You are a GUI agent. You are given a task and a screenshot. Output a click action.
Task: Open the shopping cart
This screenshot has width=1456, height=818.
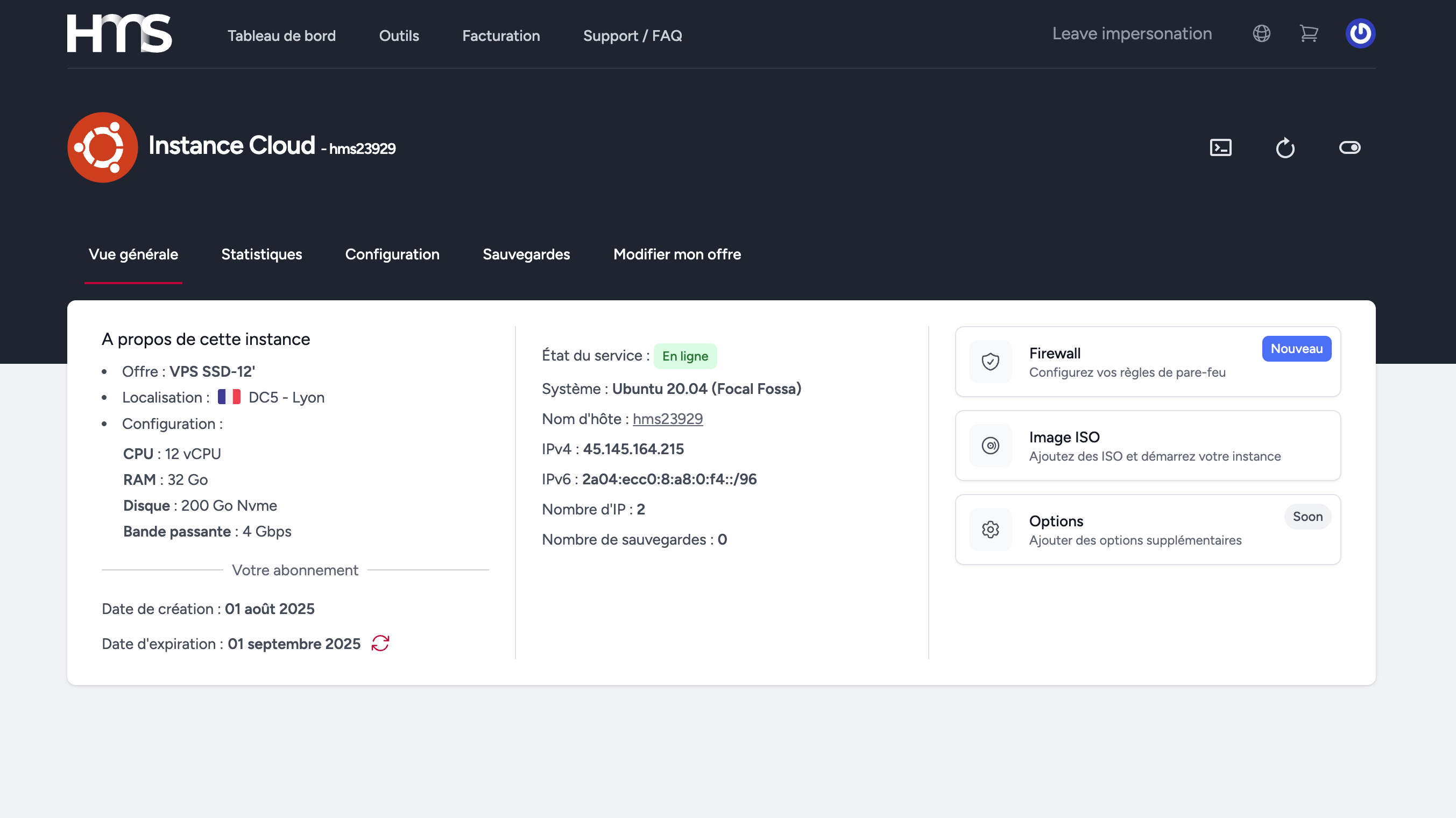tap(1309, 33)
